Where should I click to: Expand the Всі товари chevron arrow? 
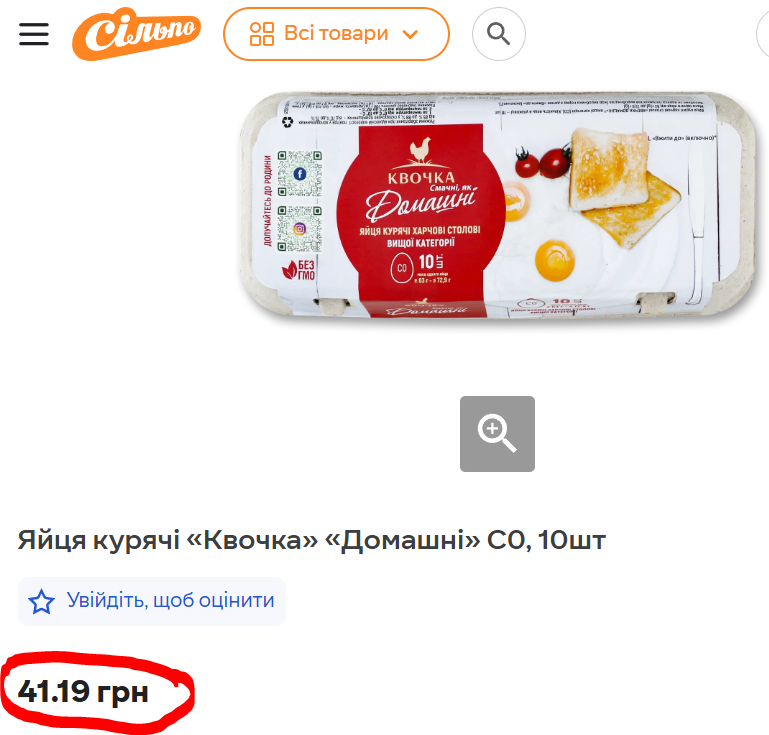click(410, 34)
